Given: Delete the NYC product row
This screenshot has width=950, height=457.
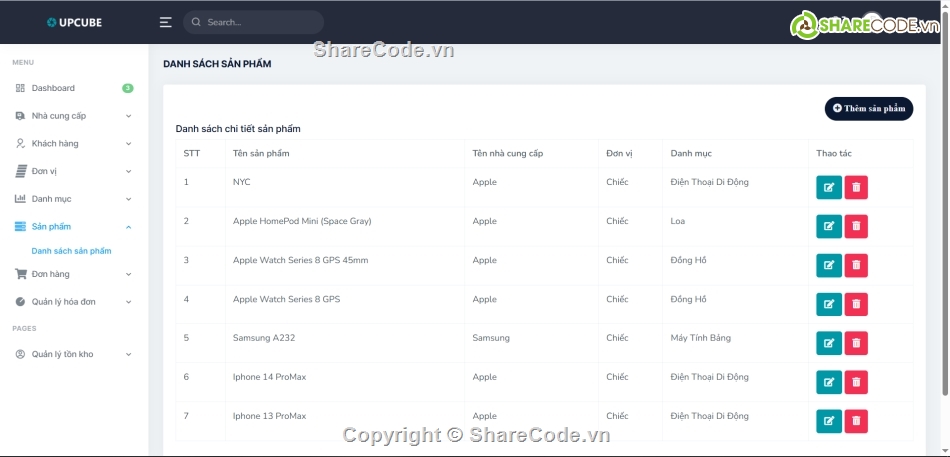Looking at the screenshot, I should coord(856,187).
